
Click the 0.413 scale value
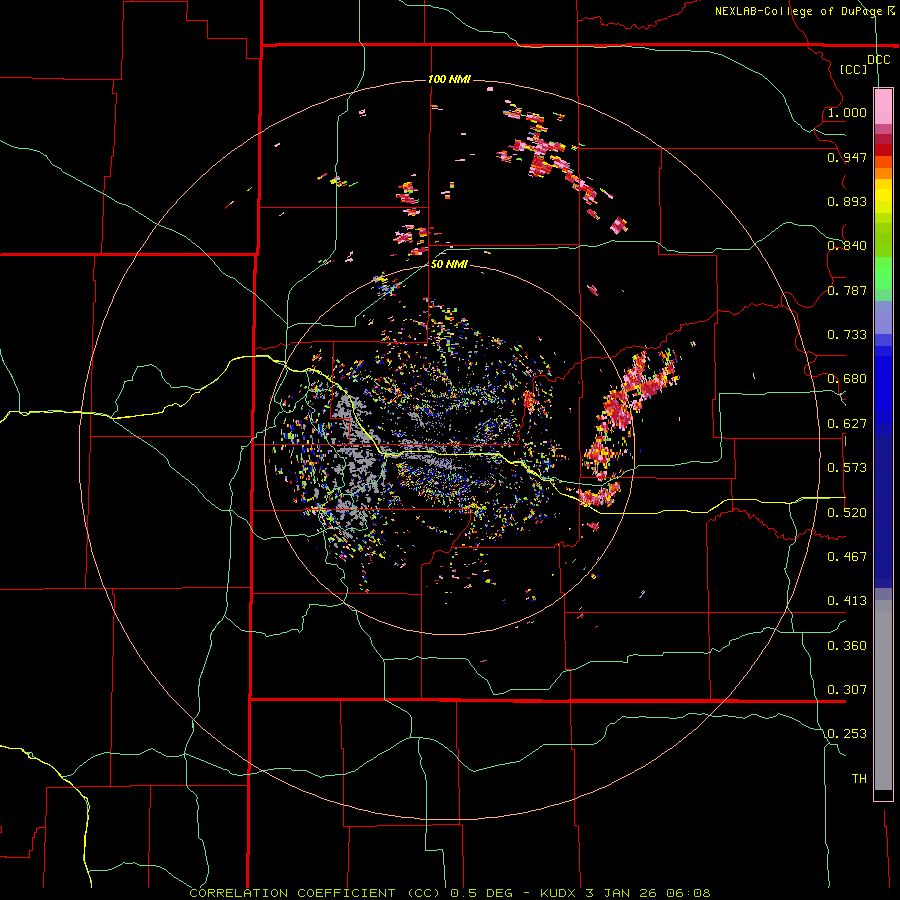click(x=847, y=601)
